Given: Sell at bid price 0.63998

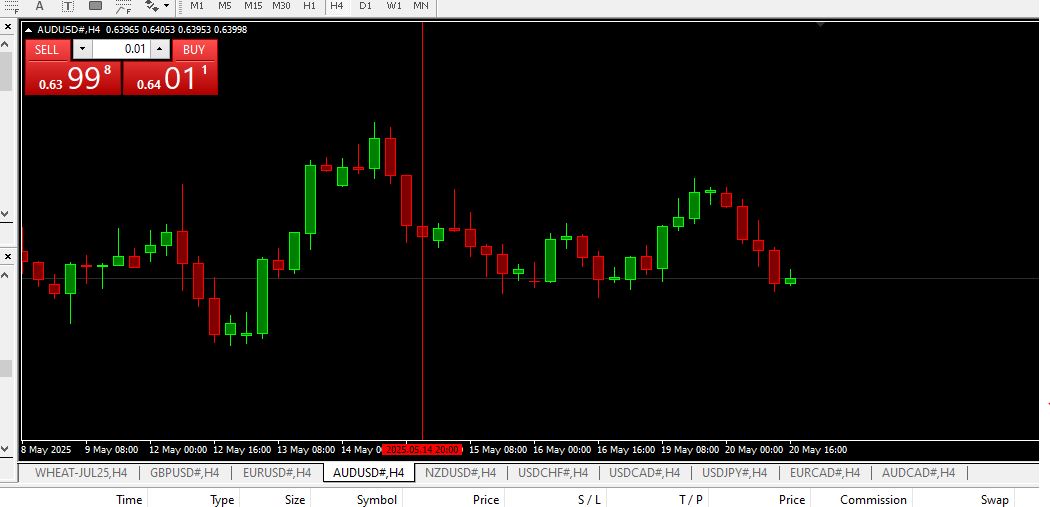Looking at the screenshot, I should tap(73, 78).
